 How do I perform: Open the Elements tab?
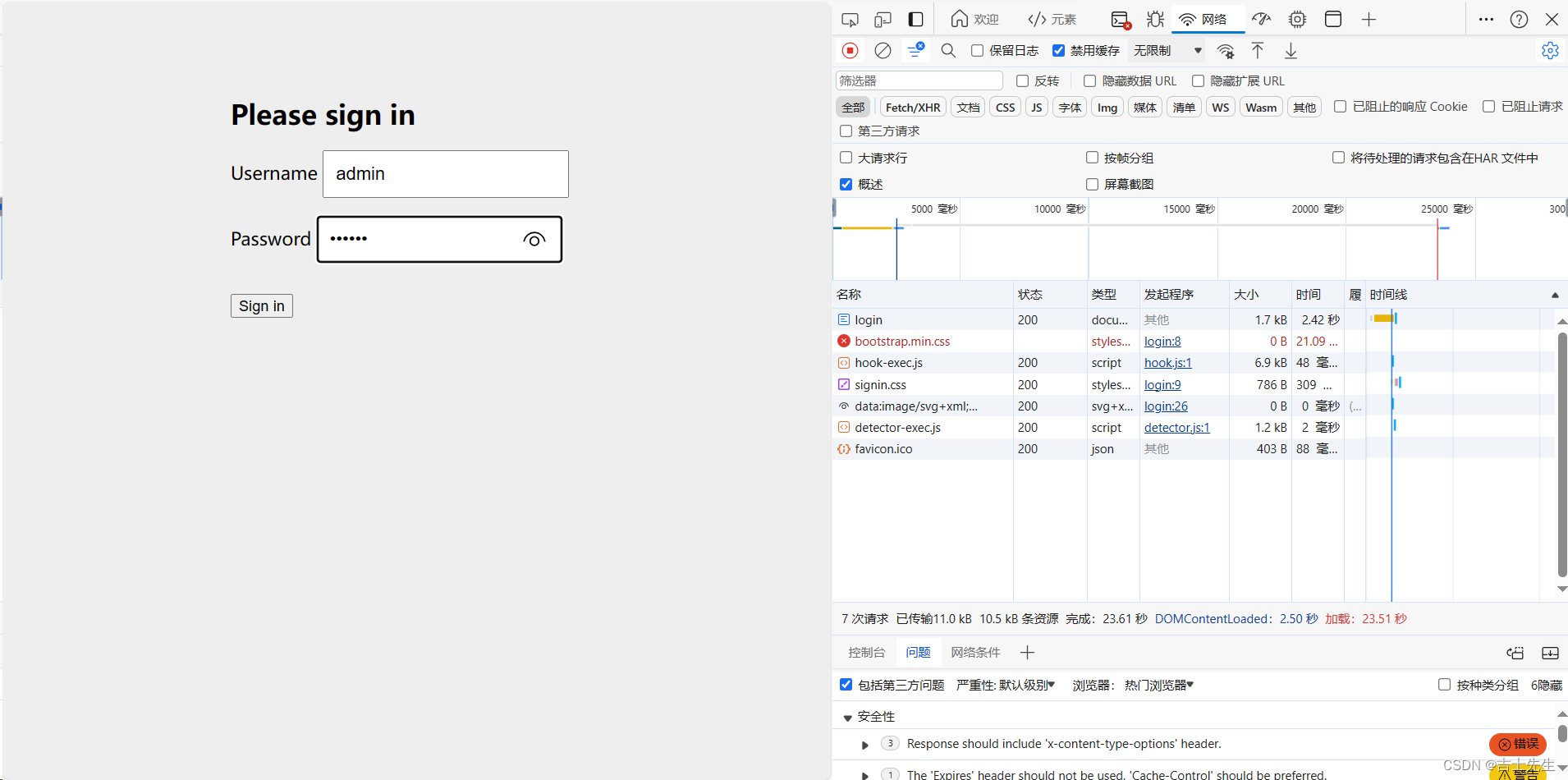[1052, 19]
